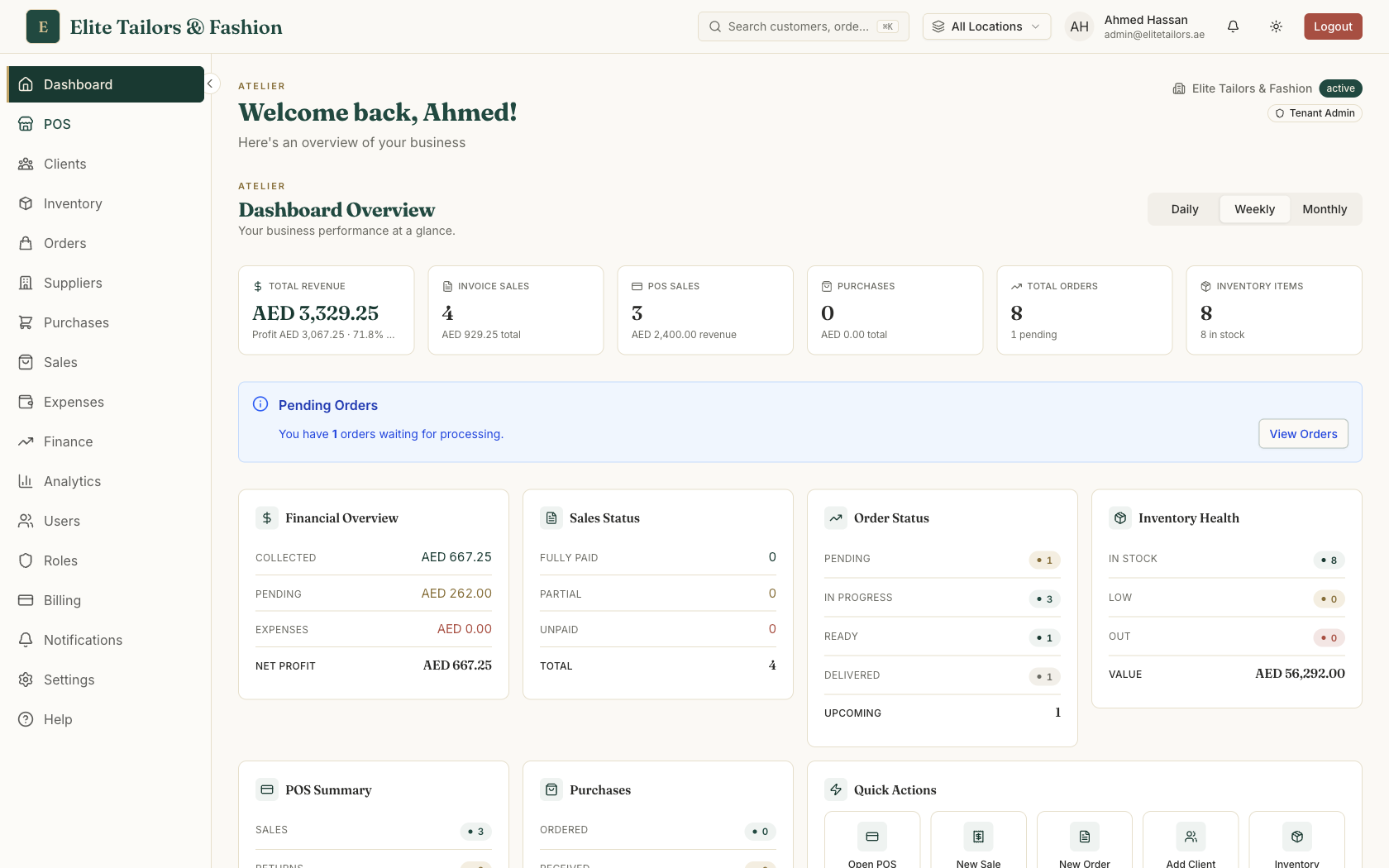Click the notifications bell icon in header
Screen dimensions: 1389x868
[1233, 26]
